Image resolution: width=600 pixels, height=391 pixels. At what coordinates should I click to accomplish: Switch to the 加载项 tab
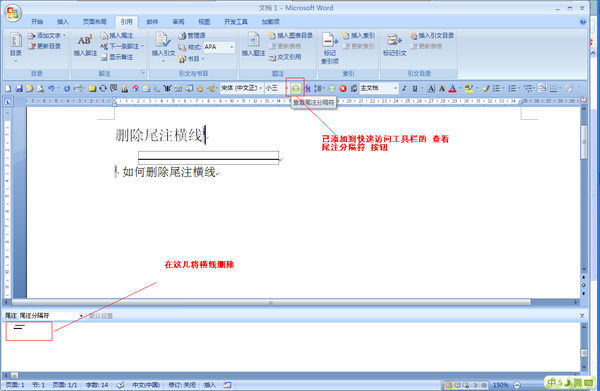coord(271,22)
